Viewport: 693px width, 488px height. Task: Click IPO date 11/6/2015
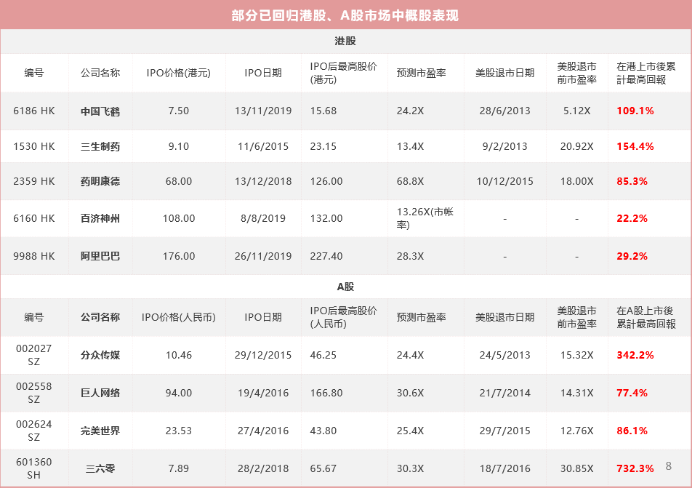coord(263,147)
